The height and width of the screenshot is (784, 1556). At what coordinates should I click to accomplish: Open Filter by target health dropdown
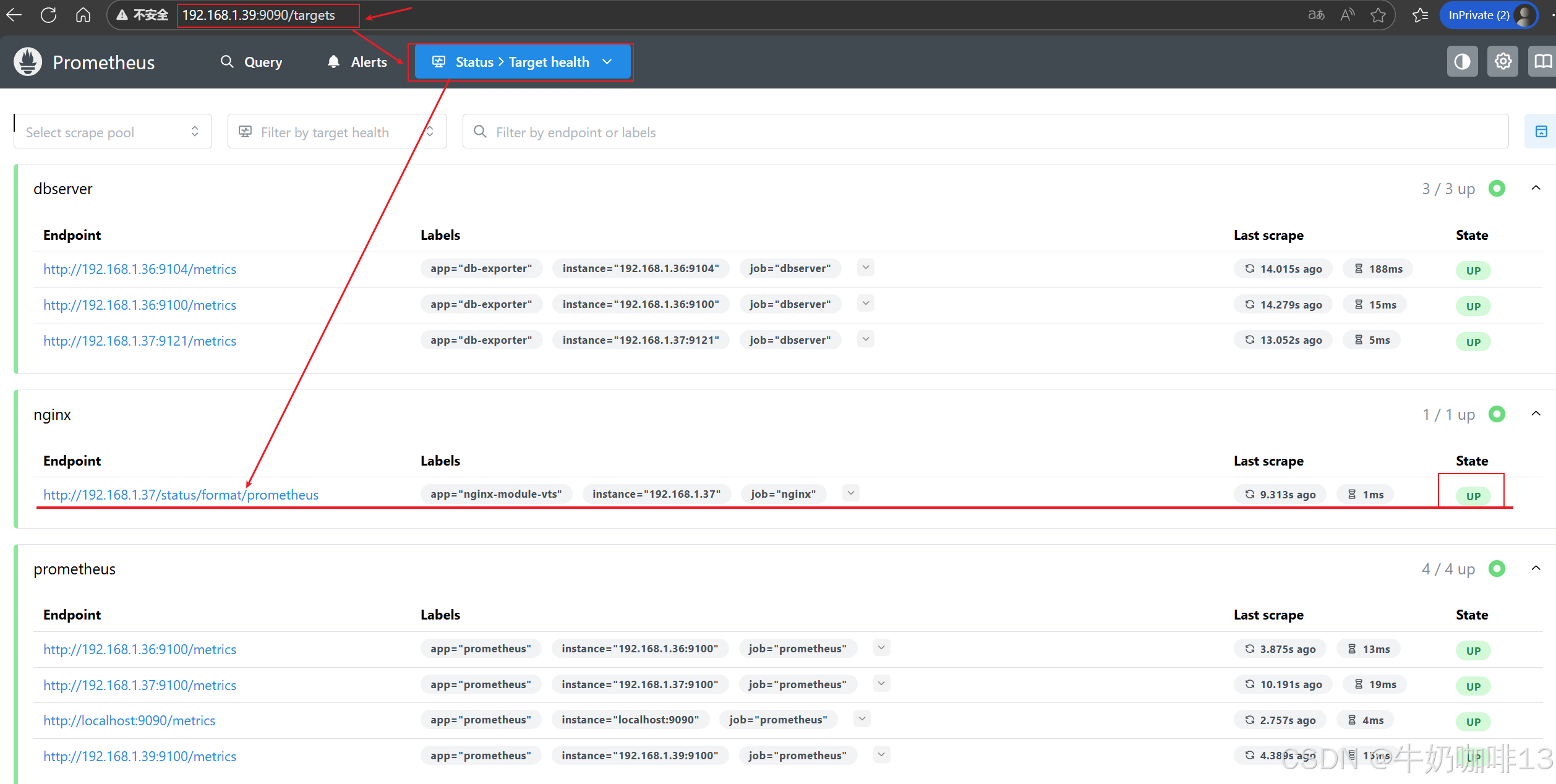[336, 132]
